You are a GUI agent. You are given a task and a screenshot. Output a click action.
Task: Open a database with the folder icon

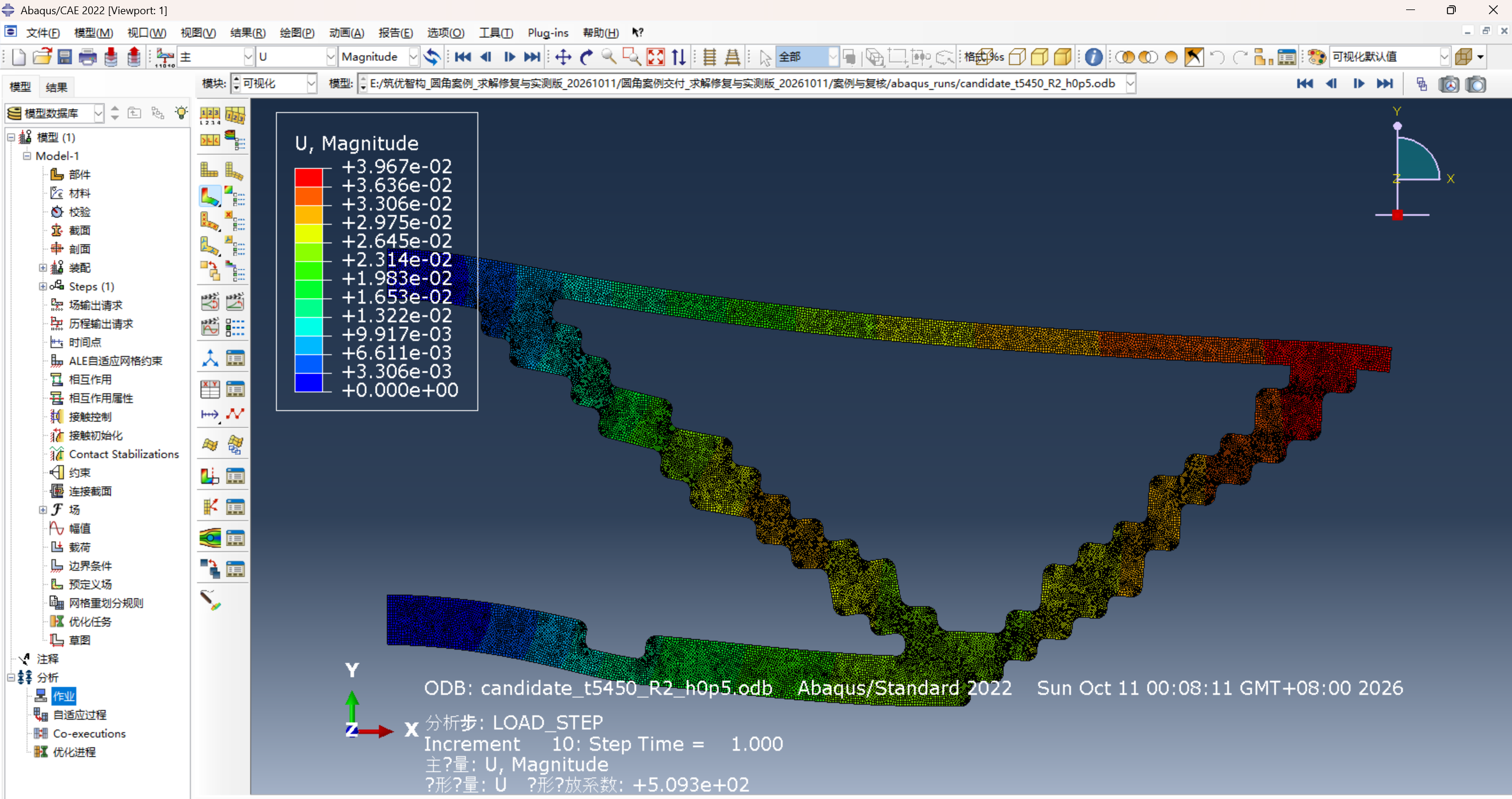(41, 57)
